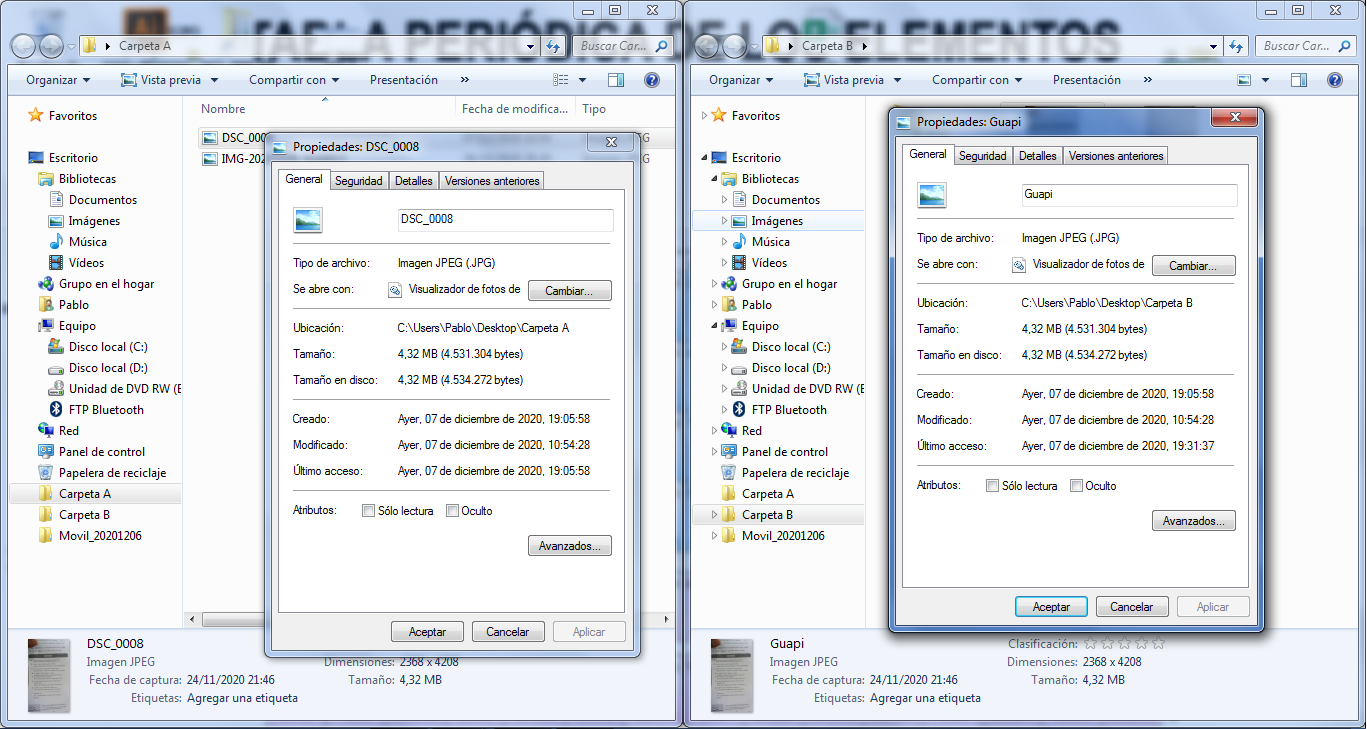
Task: Open view options dropdown in Carpeta A toolbar
Action: (583, 80)
